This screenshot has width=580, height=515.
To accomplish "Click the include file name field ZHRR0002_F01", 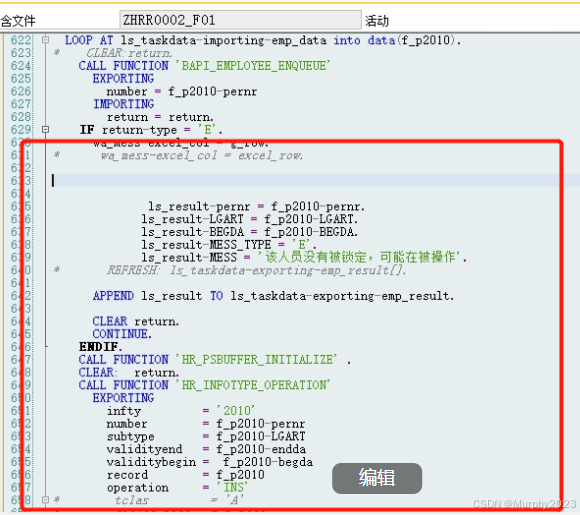I will (x=240, y=20).
